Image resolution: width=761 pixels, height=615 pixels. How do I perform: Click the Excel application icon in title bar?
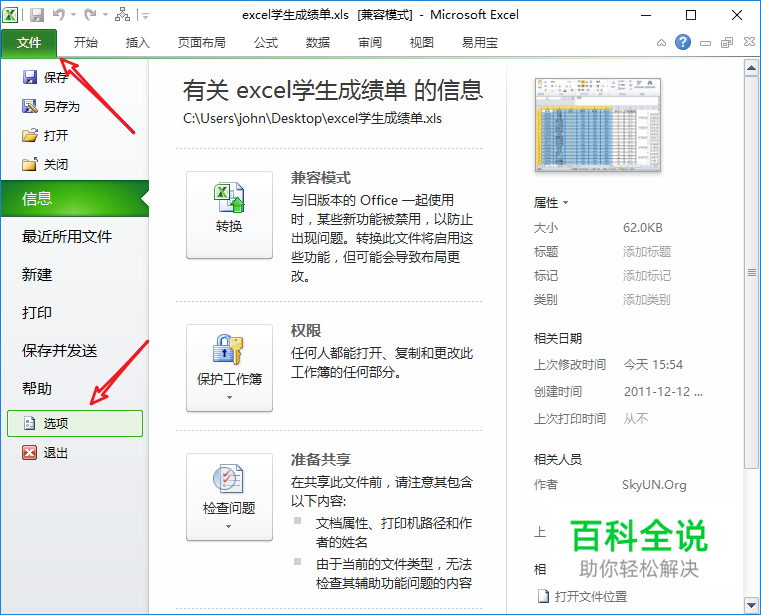click(10, 15)
